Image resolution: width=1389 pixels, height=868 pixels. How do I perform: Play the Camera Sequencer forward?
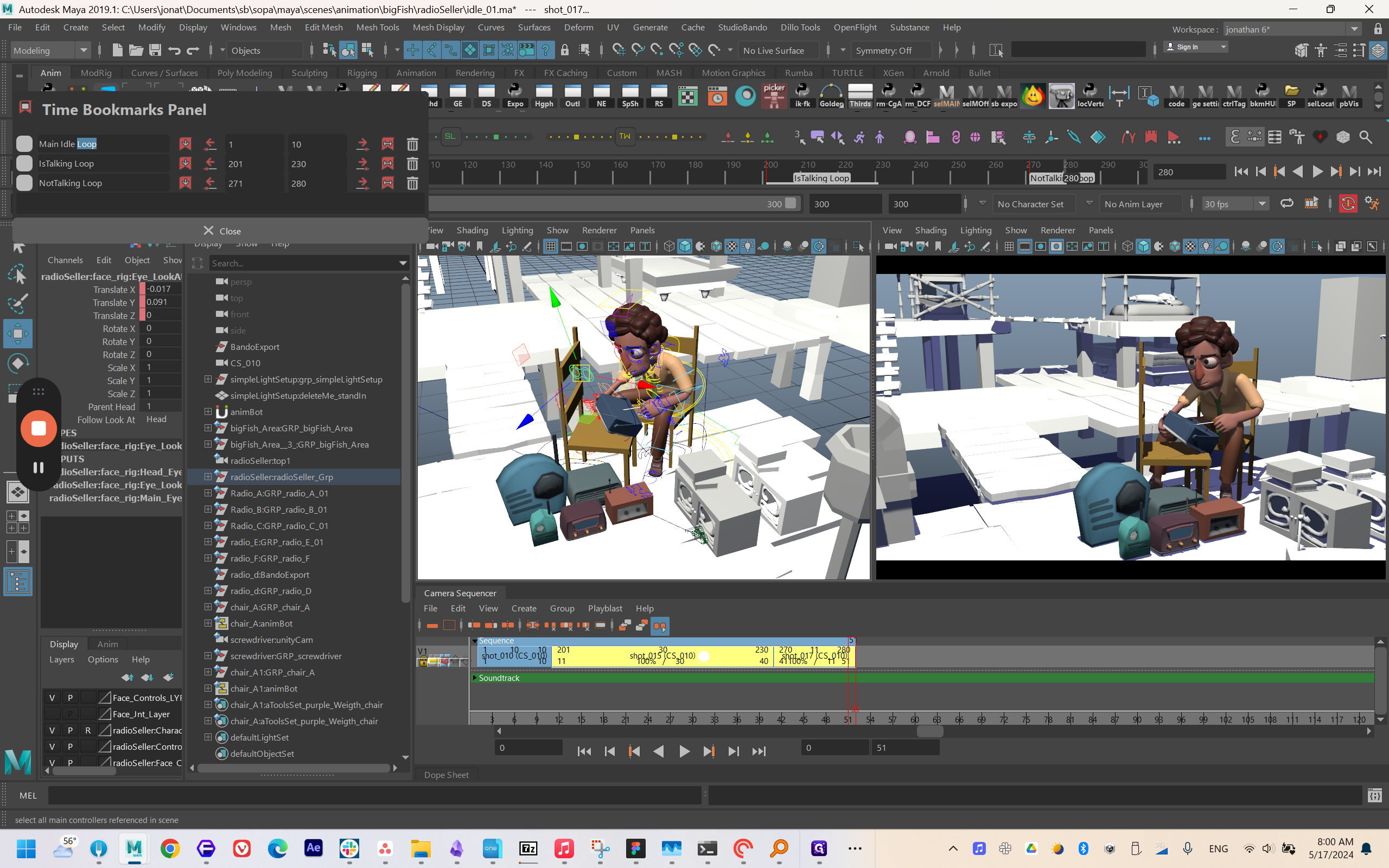pos(684,751)
